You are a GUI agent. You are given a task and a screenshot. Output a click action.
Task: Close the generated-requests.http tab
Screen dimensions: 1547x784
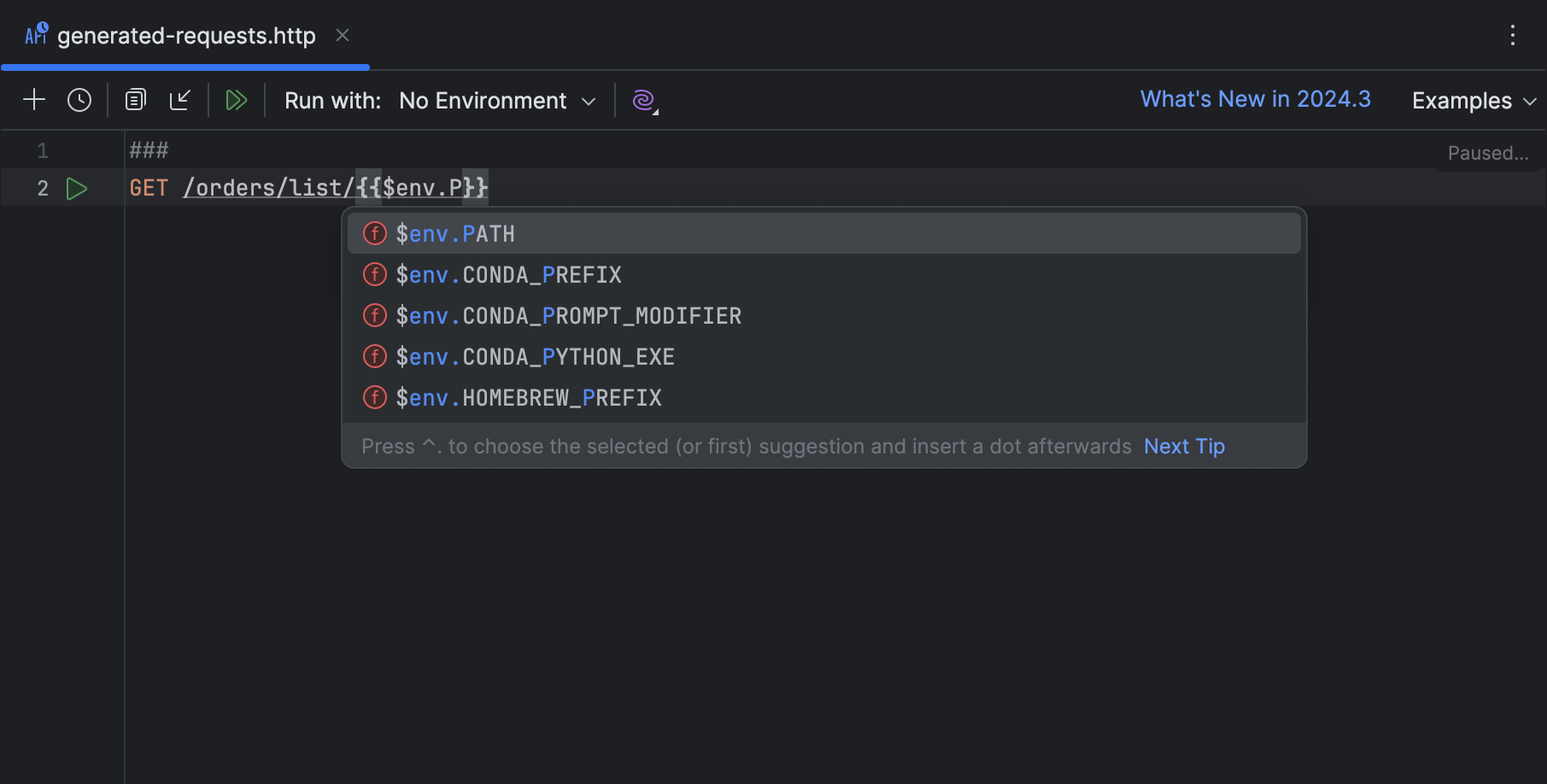tap(343, 35)
